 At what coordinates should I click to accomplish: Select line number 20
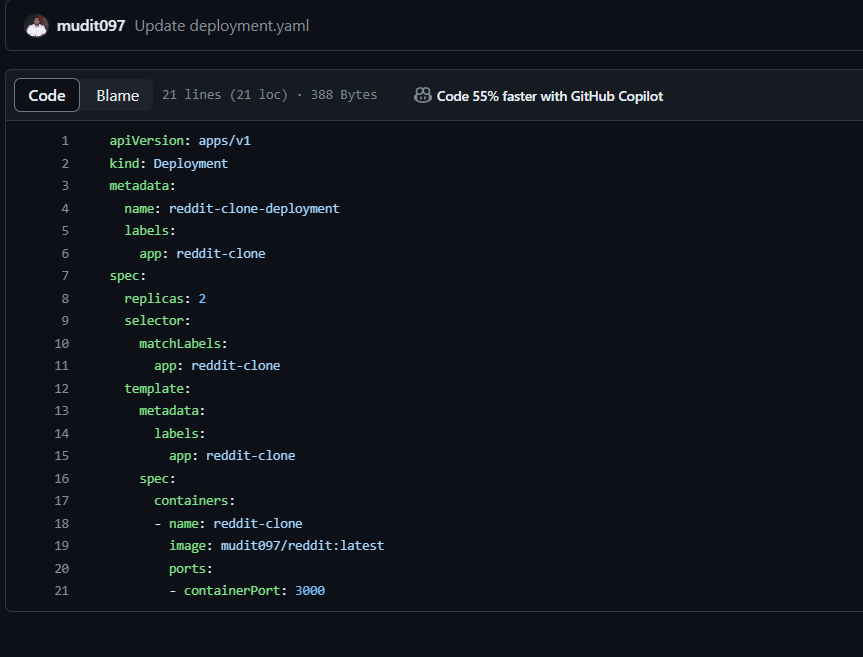click(62, 569)
